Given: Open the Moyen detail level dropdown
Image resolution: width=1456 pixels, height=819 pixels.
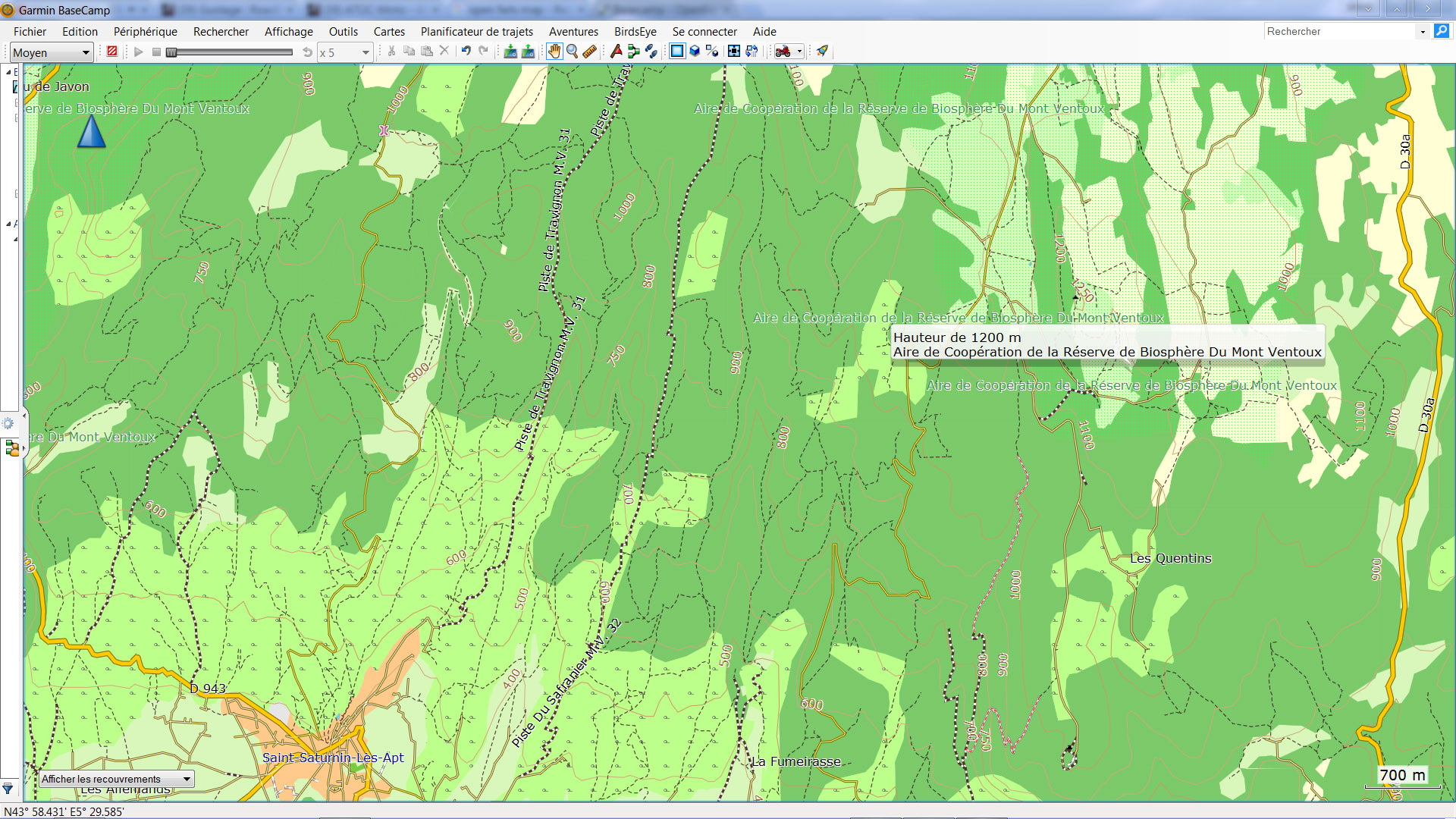Looking at the screenshot, I should [x=85, y=52].
